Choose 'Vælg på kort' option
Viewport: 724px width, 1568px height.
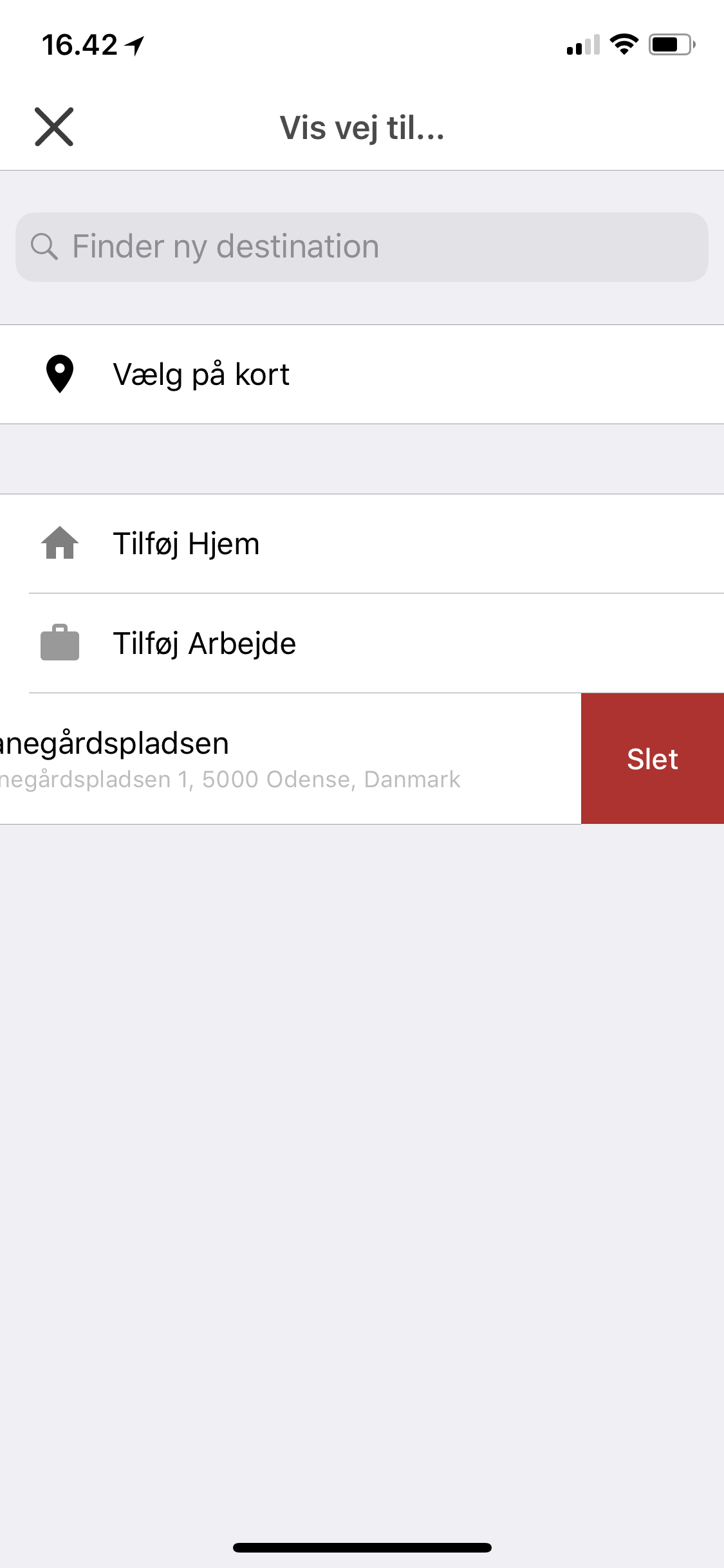pyautogui.click(x=362, y=375)
